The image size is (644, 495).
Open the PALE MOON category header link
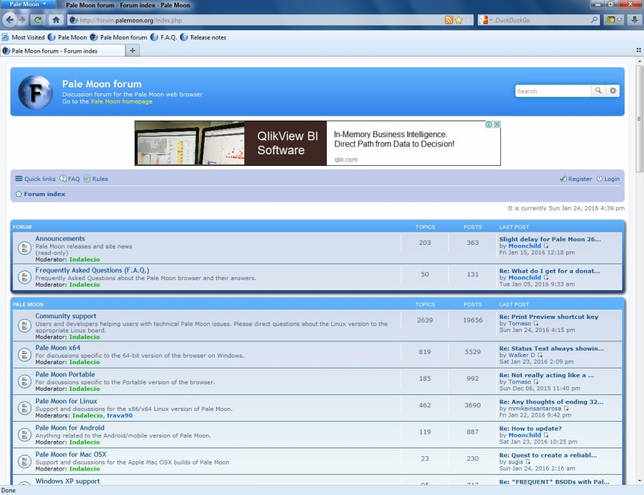[28, 305]
